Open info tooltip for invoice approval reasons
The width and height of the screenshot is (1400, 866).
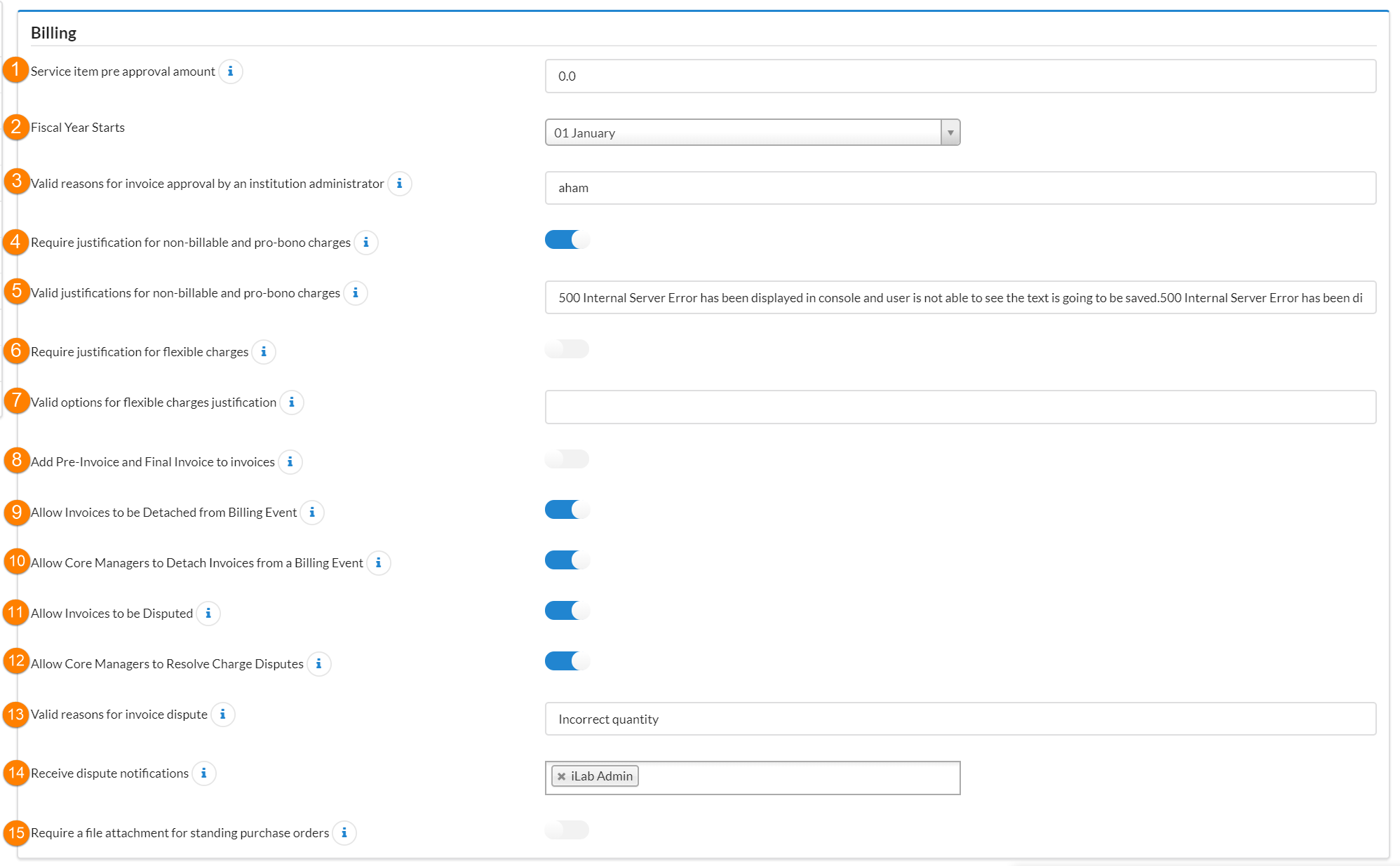click(x=399, y=184)
